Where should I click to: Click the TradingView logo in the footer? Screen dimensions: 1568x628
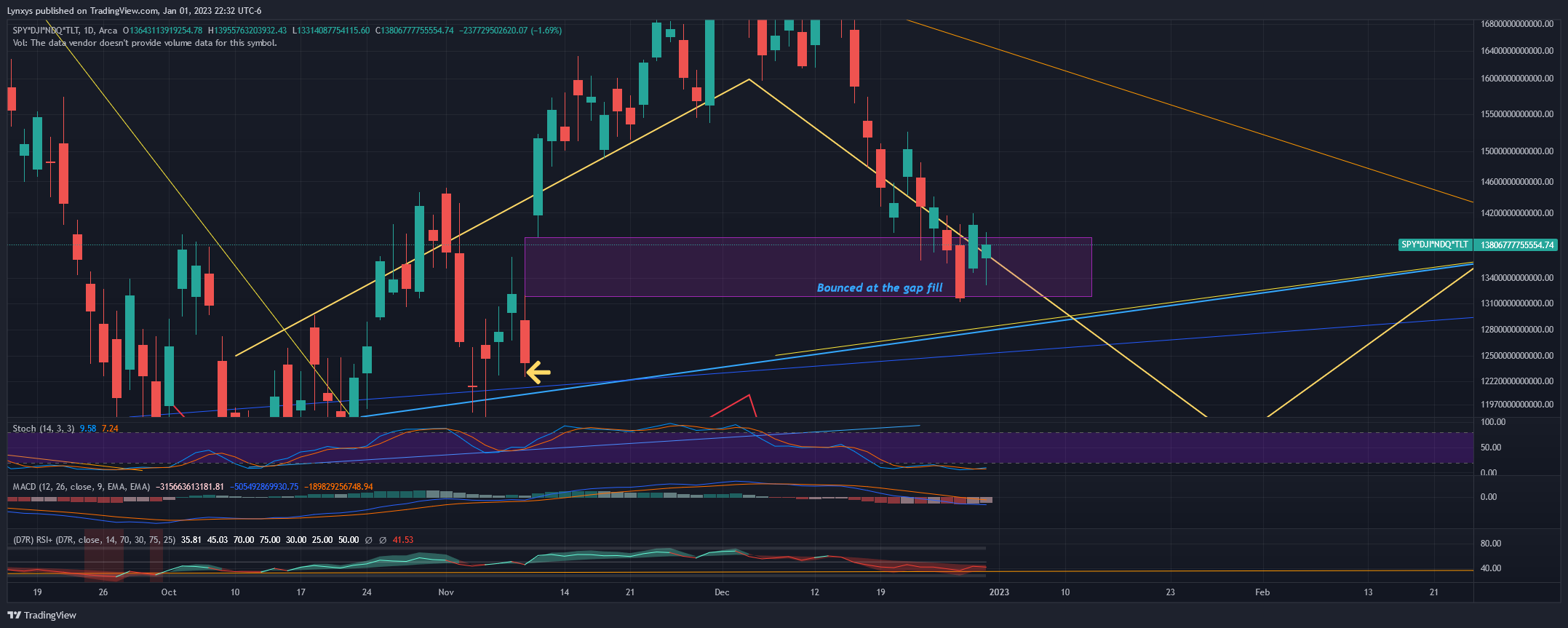(41, 615)
